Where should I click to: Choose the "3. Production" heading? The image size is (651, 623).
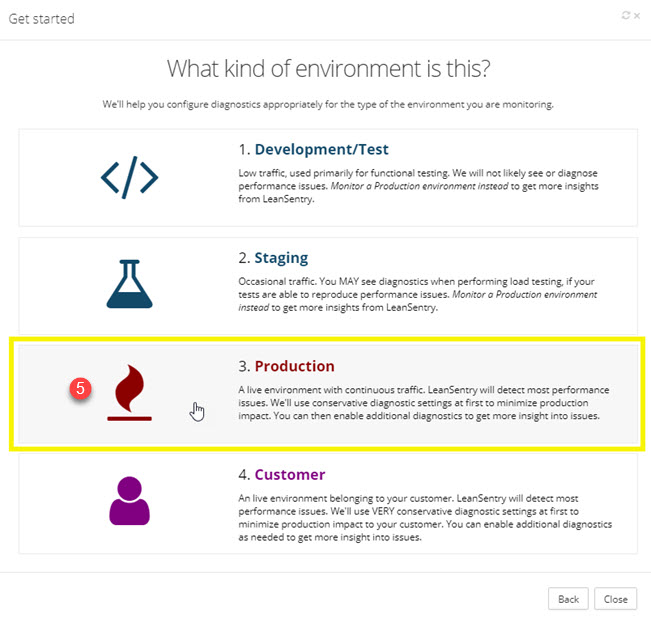(x=286, y=366)
